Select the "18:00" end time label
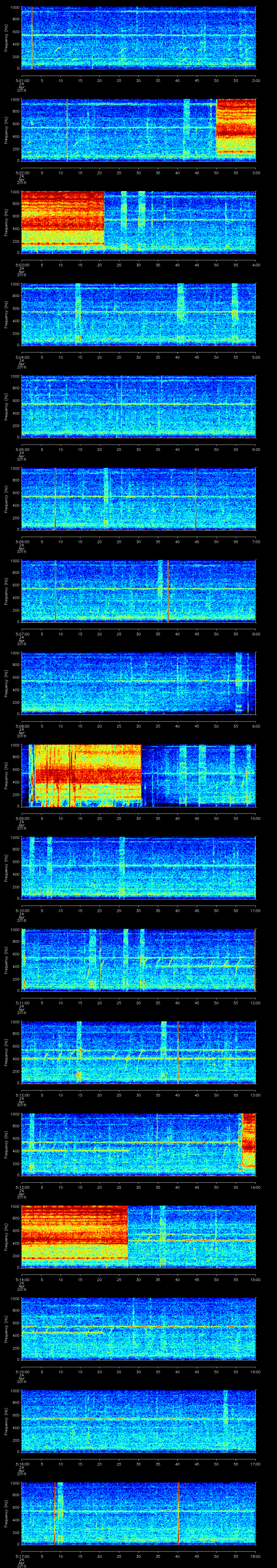 click(255, 1556)
